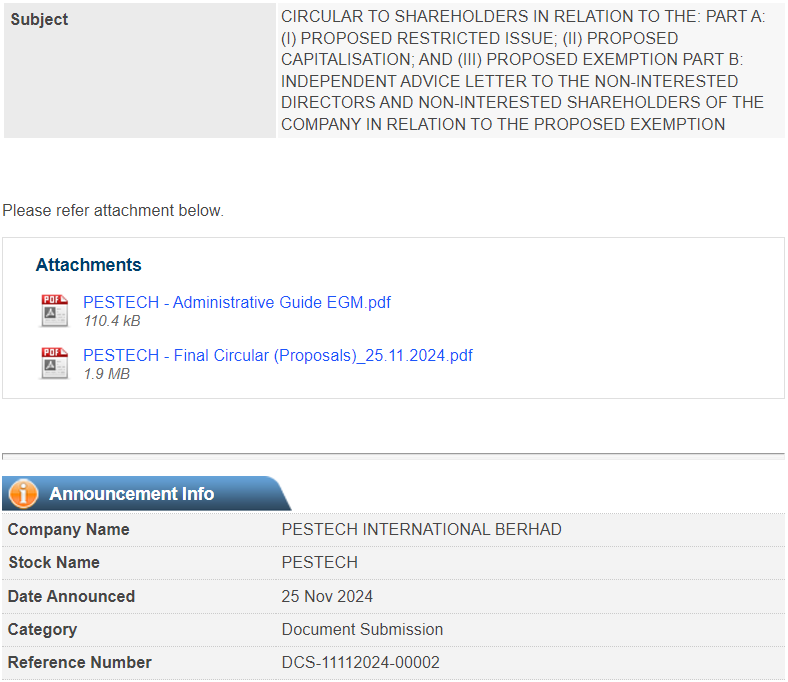Click the orange Announcement Info icon
This screenshot has width=788, height=682.
(x=23, y=494)
